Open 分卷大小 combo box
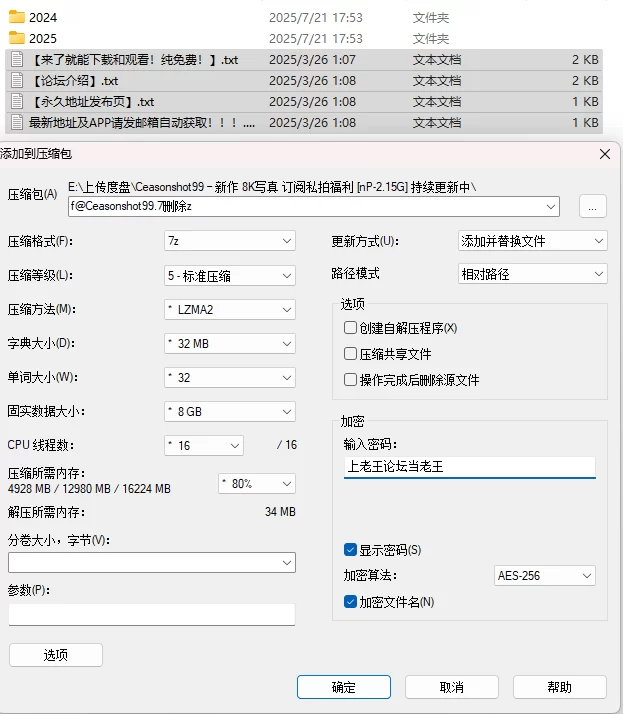 tap(152, 562)
